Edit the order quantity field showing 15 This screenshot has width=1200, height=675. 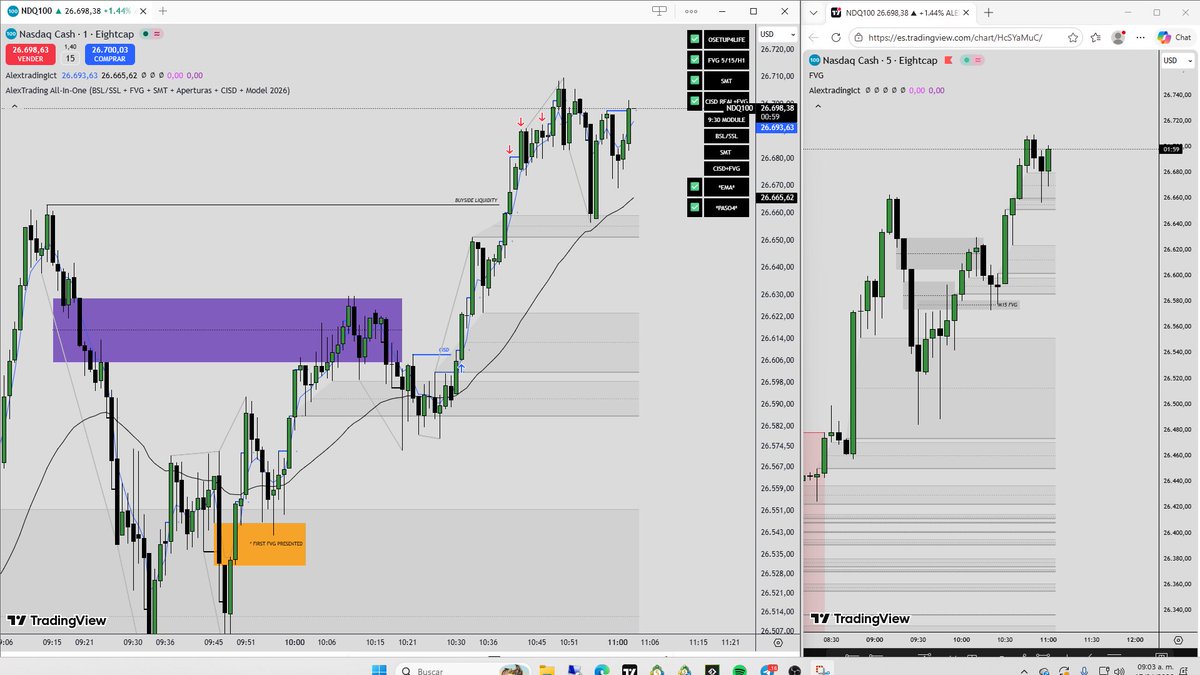(x=69, y=57)
